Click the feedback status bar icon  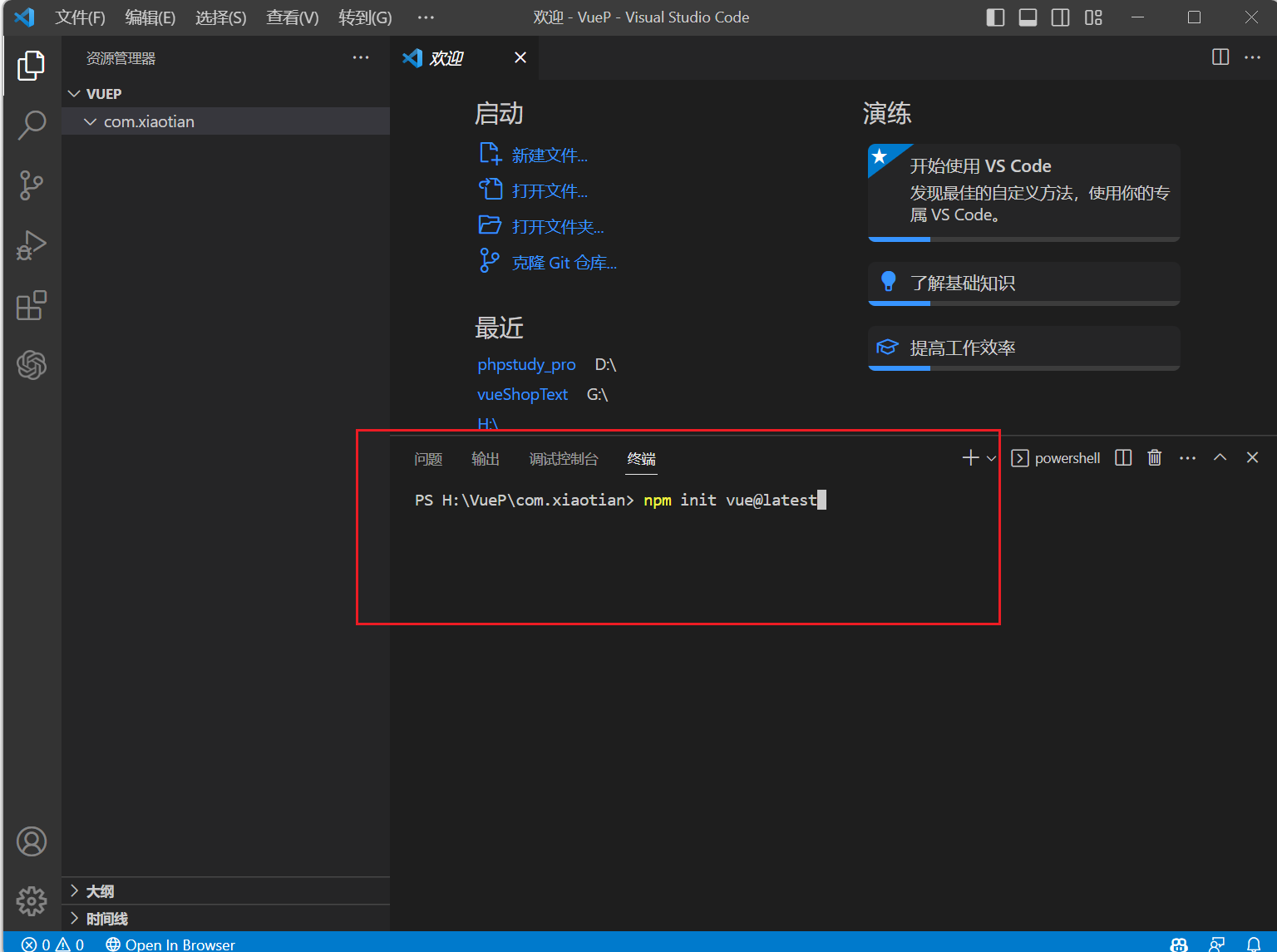point(1217,944)
